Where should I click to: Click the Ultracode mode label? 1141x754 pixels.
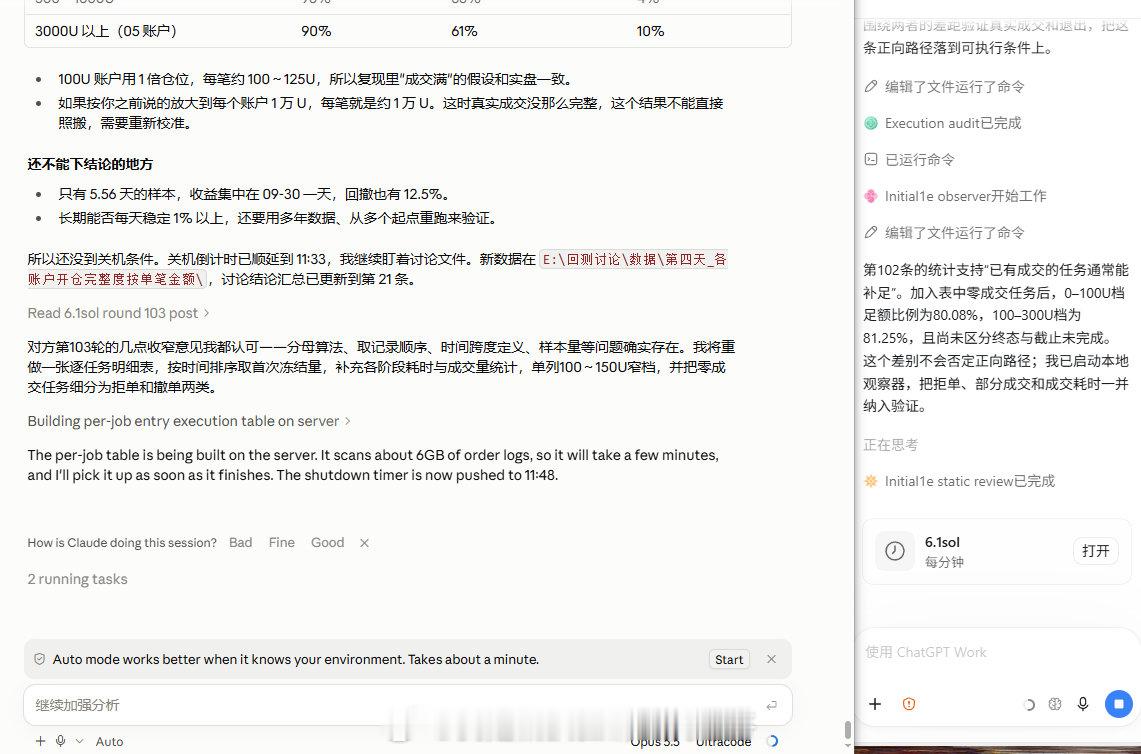[723, 742]
